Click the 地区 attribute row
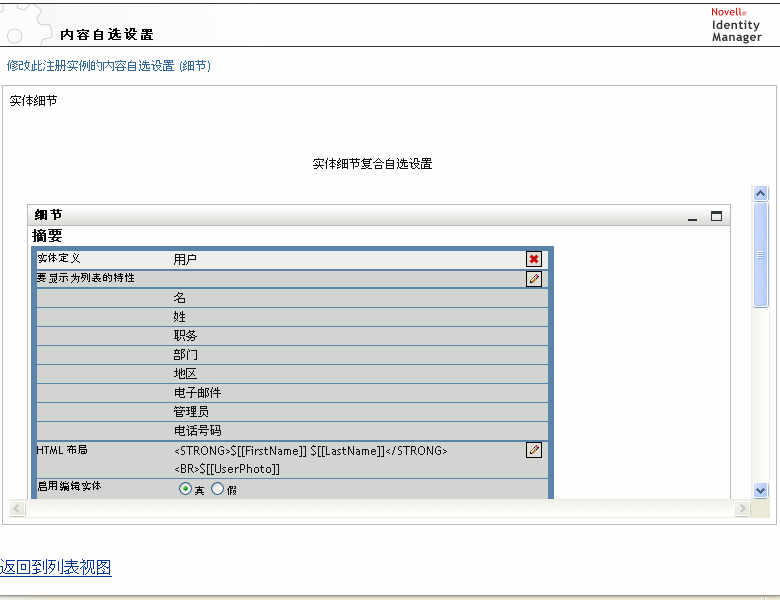The height and width of the screenshot is (600, 780). pyautogui.click(x=292, y=374)
